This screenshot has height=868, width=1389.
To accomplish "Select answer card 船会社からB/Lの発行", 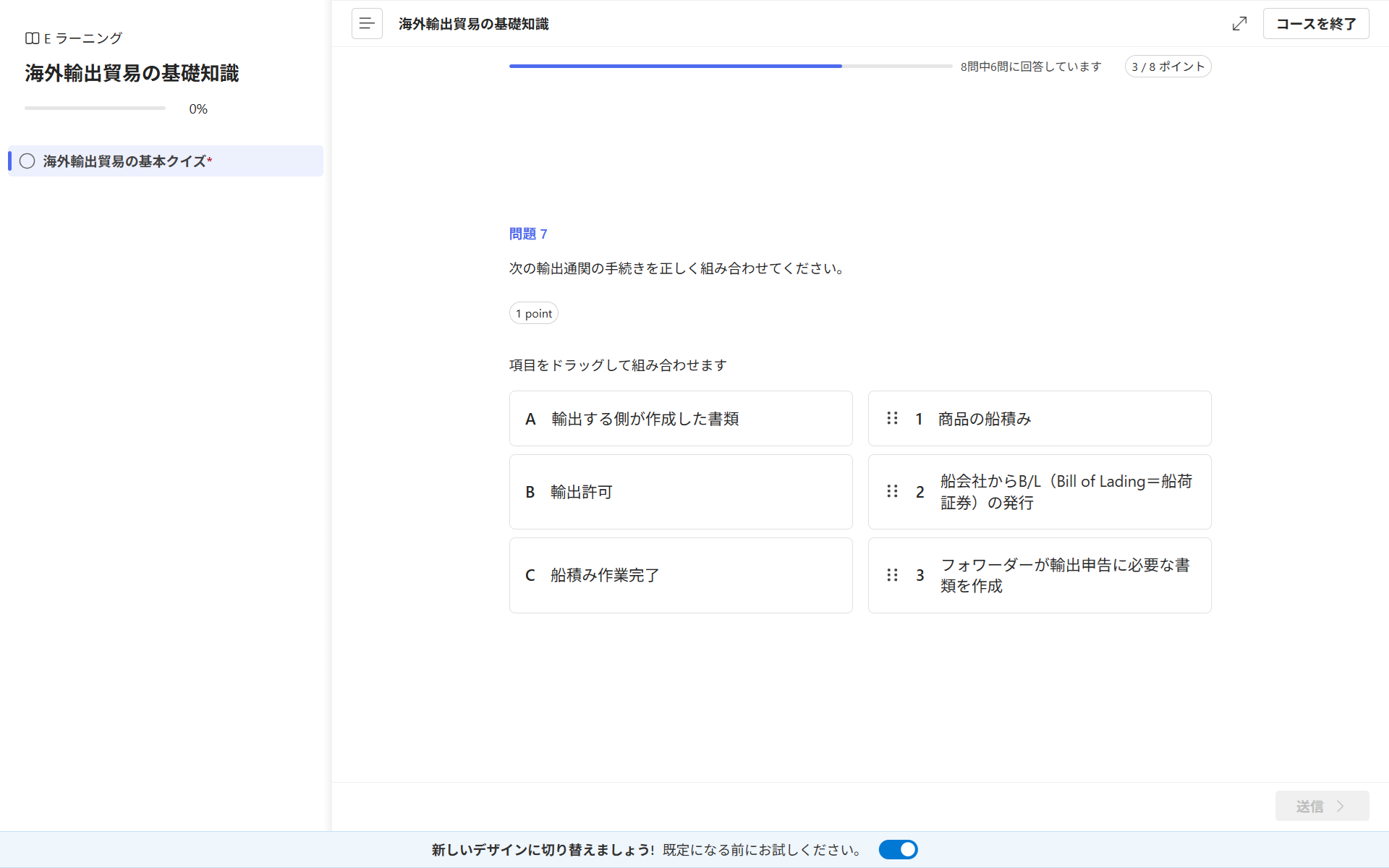I will point(1040,492).
